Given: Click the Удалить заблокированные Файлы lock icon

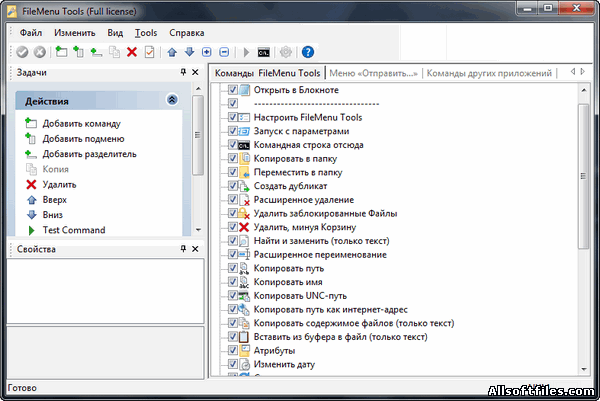Looking at the screenshot, I should [x=244, y=214].
